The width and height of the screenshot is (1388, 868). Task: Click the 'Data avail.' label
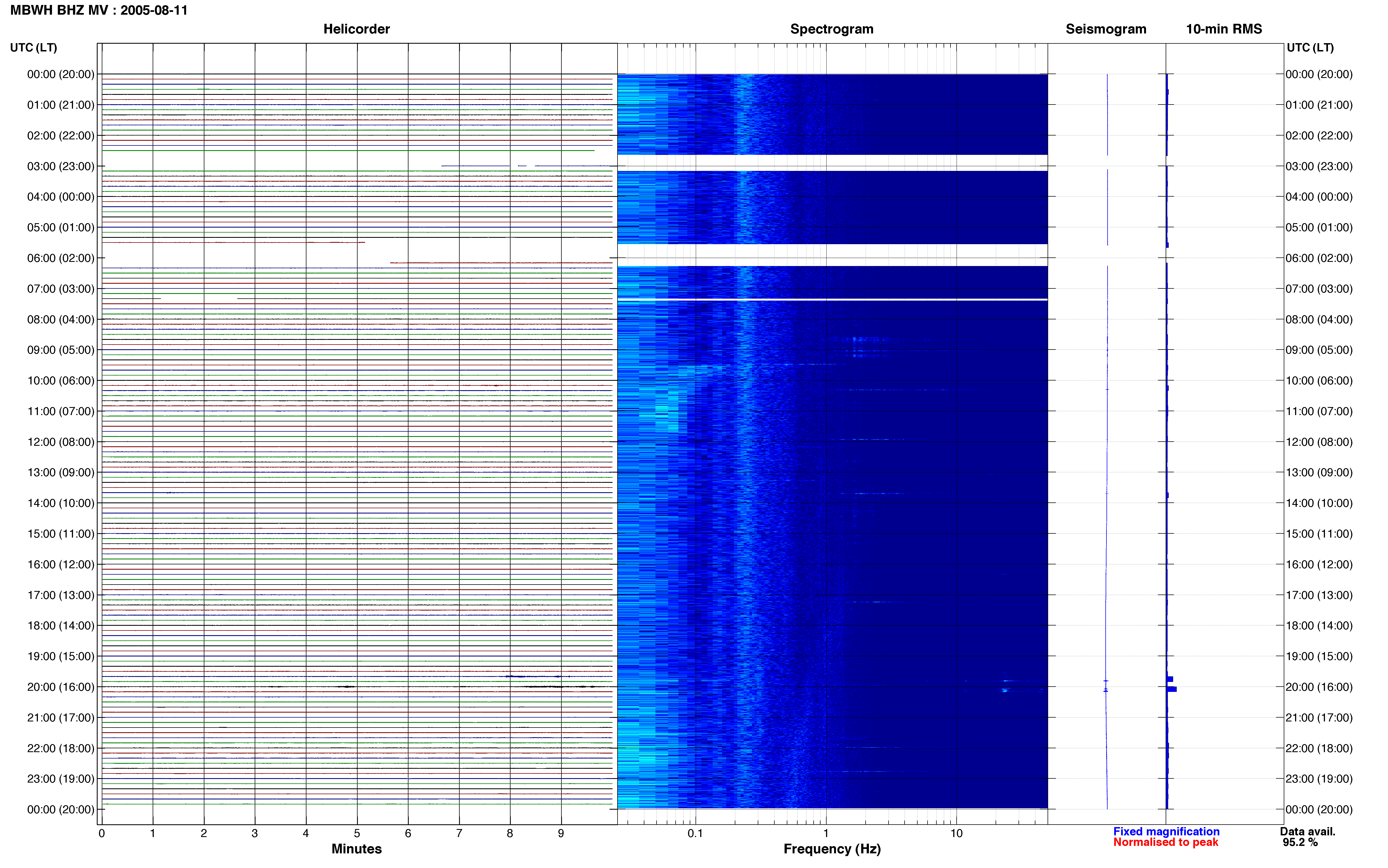point(1308,831)
